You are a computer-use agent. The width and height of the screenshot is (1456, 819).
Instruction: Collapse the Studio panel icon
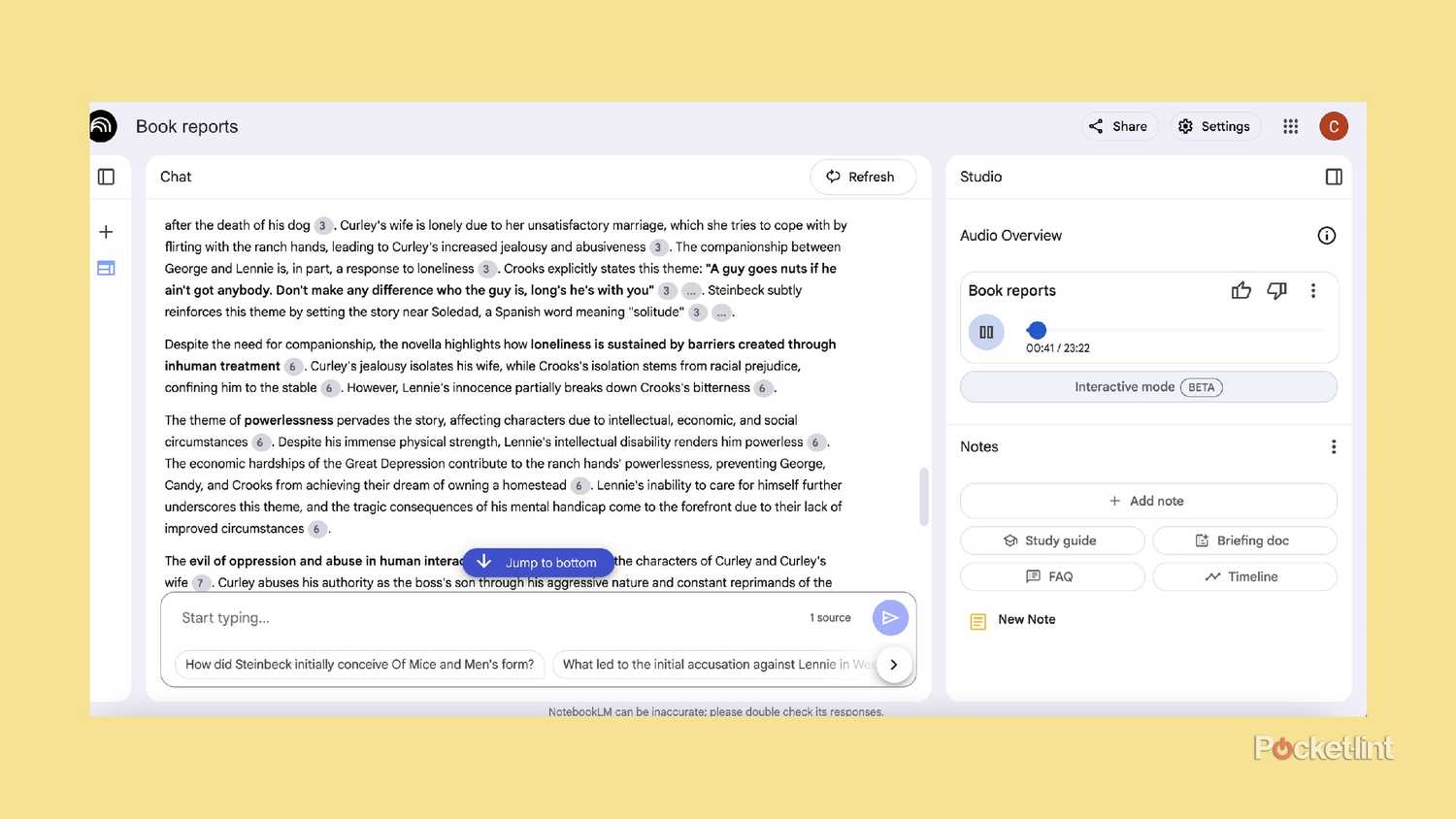coord(1334,177)
